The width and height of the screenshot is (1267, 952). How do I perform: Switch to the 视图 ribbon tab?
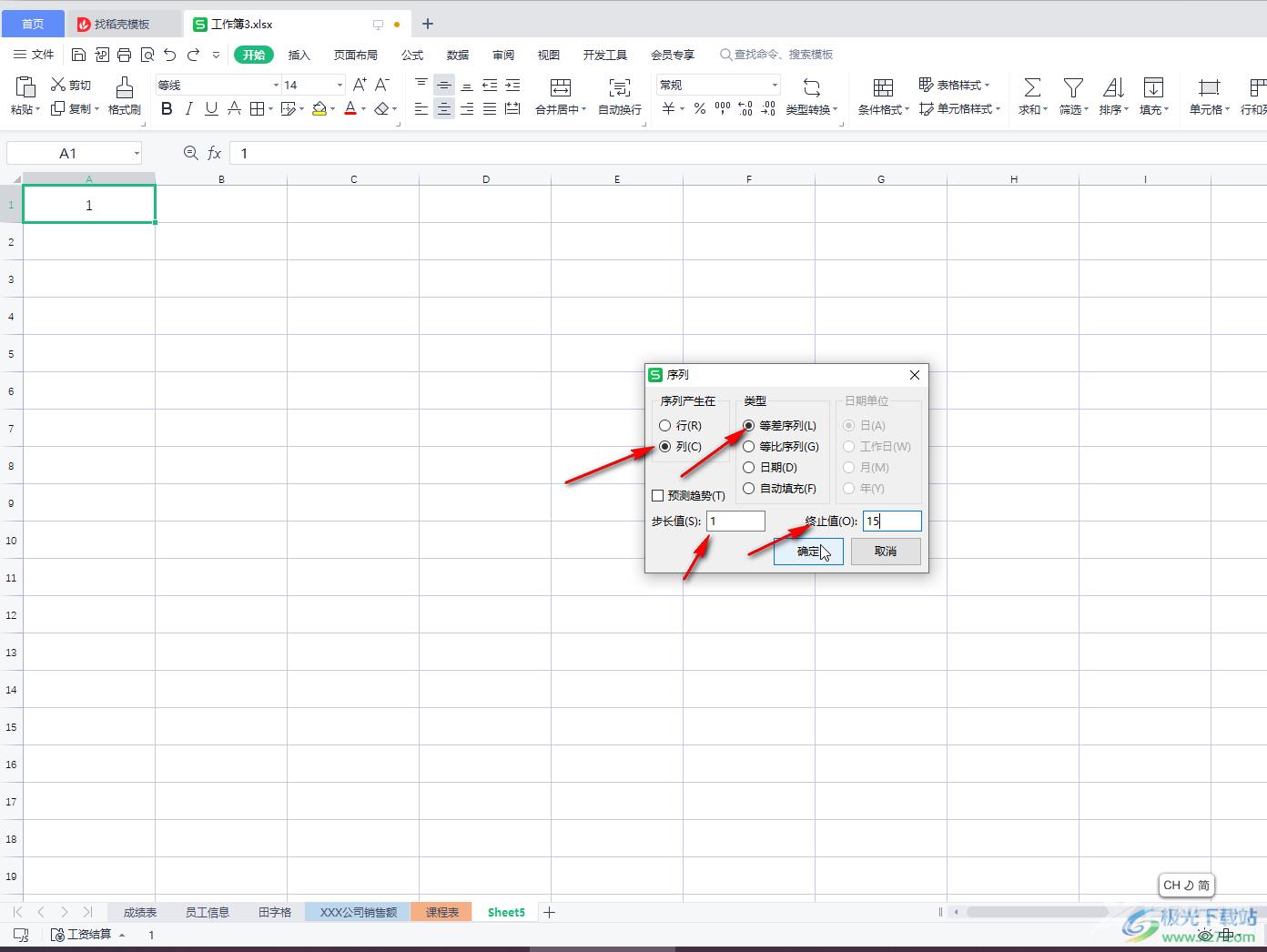click(x=549, y=55)
